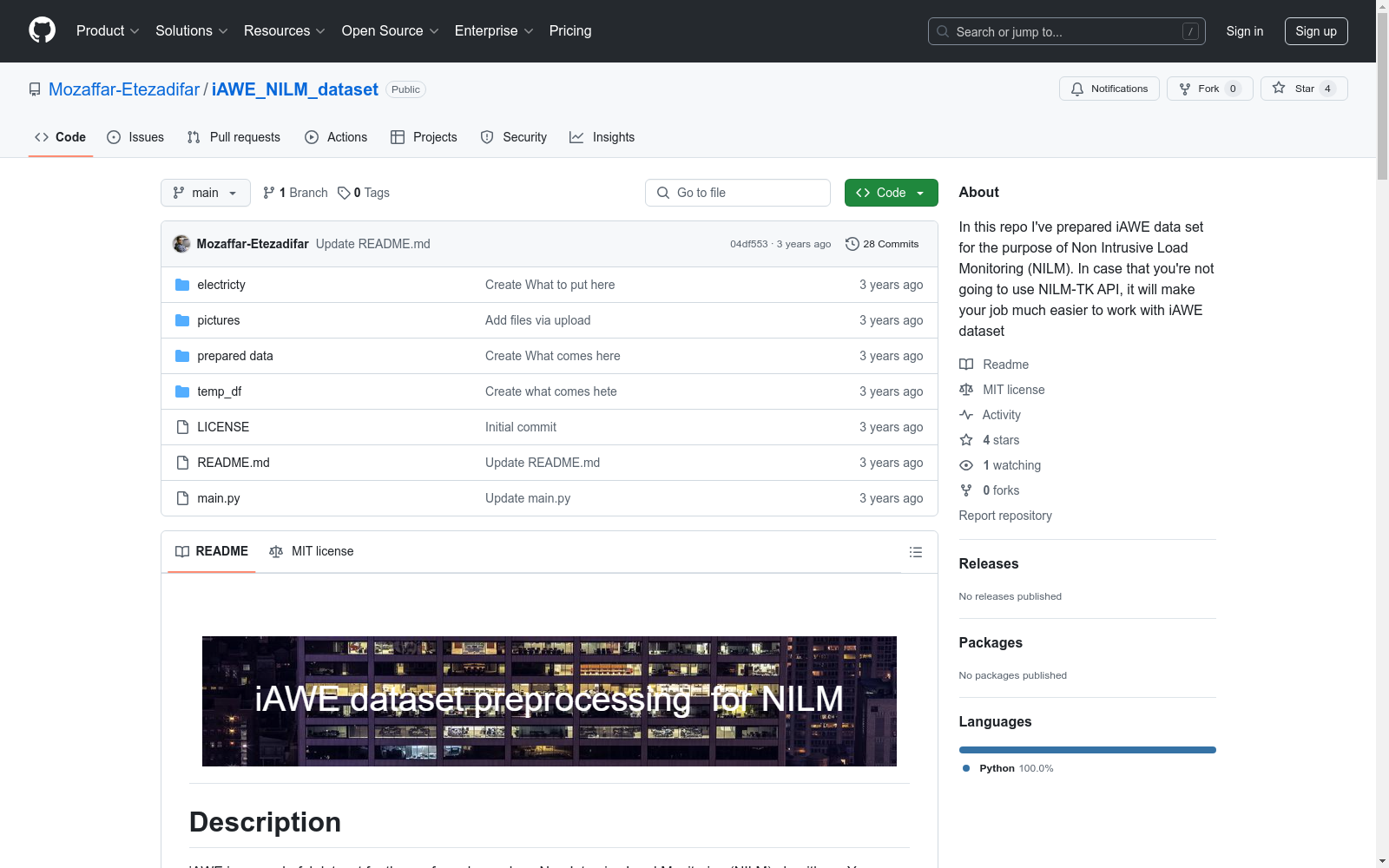Open the Projects tab
Viewport: 1389px width, 868px height.
[424, 137]
